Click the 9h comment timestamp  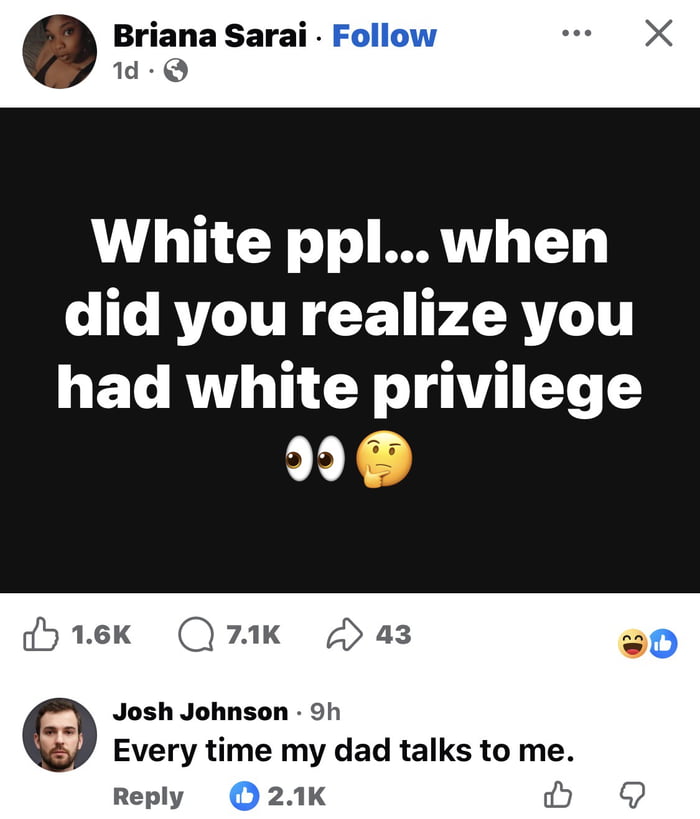coord(325,711)
